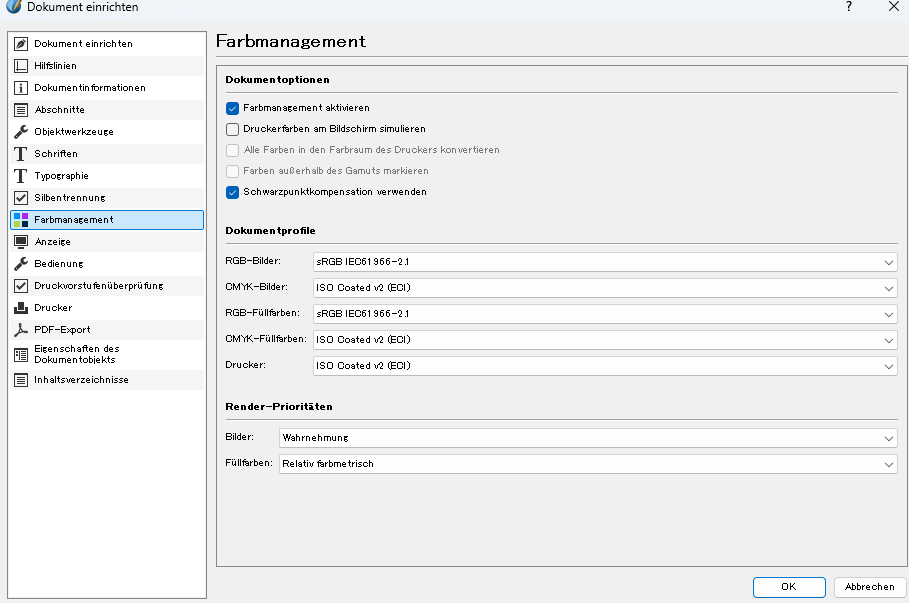This screenshot has width=909, height=603.
Task: Click the Farbmanagement color squares icon
Action: 21,220
